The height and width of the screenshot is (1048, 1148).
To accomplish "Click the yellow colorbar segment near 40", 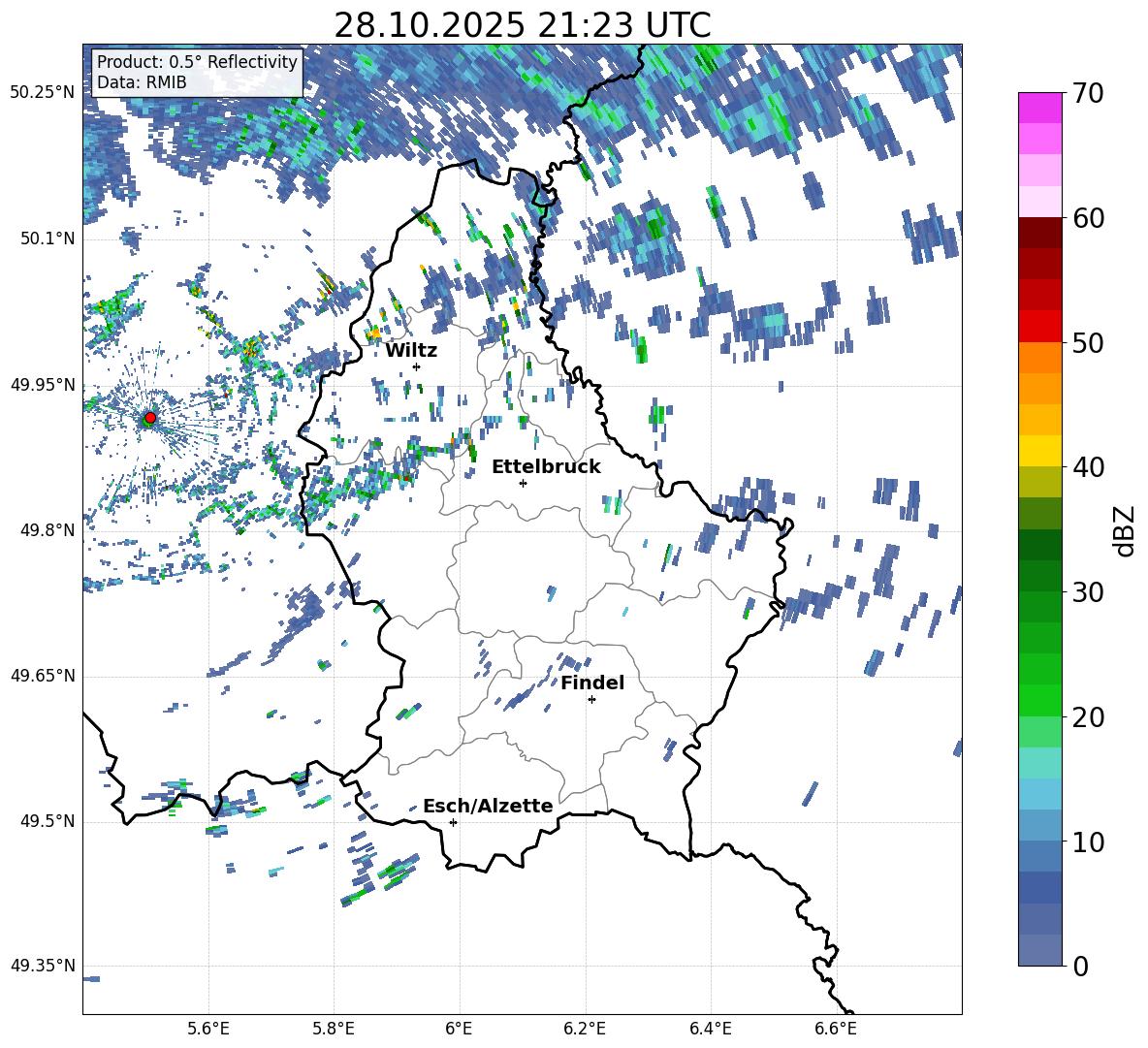I will coord(1039,451).
